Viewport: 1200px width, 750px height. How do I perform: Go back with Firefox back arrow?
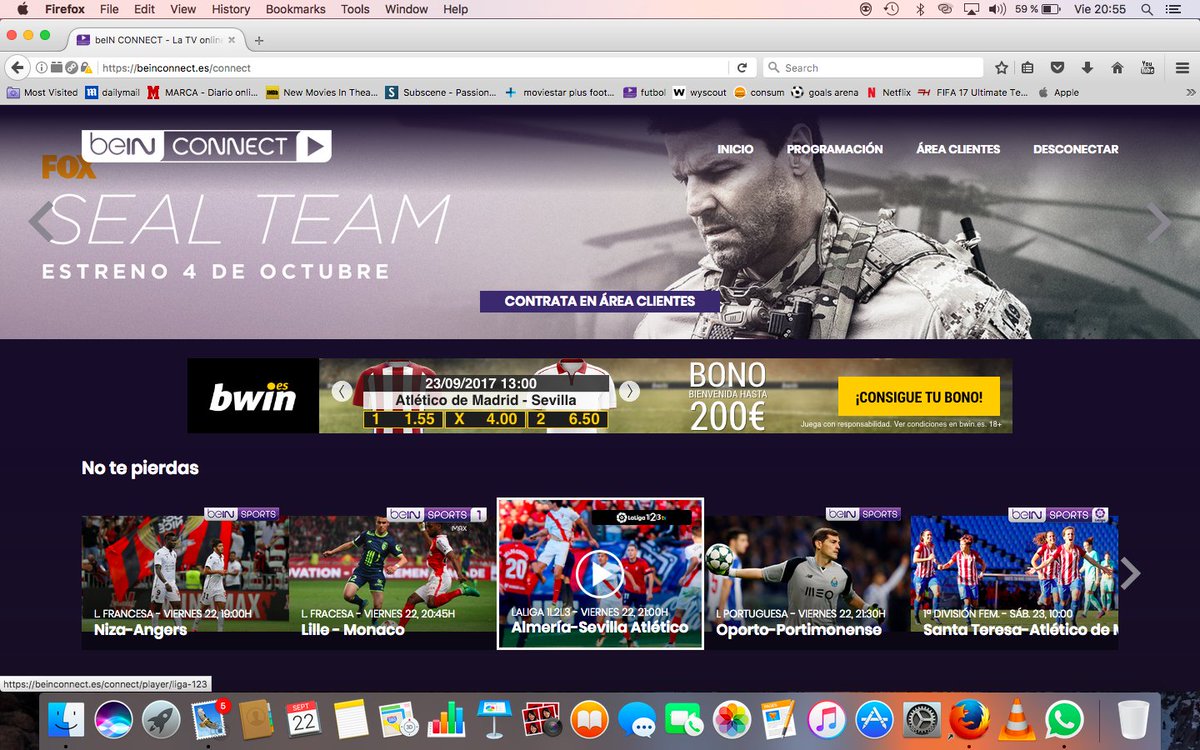[x=17, y=68]
